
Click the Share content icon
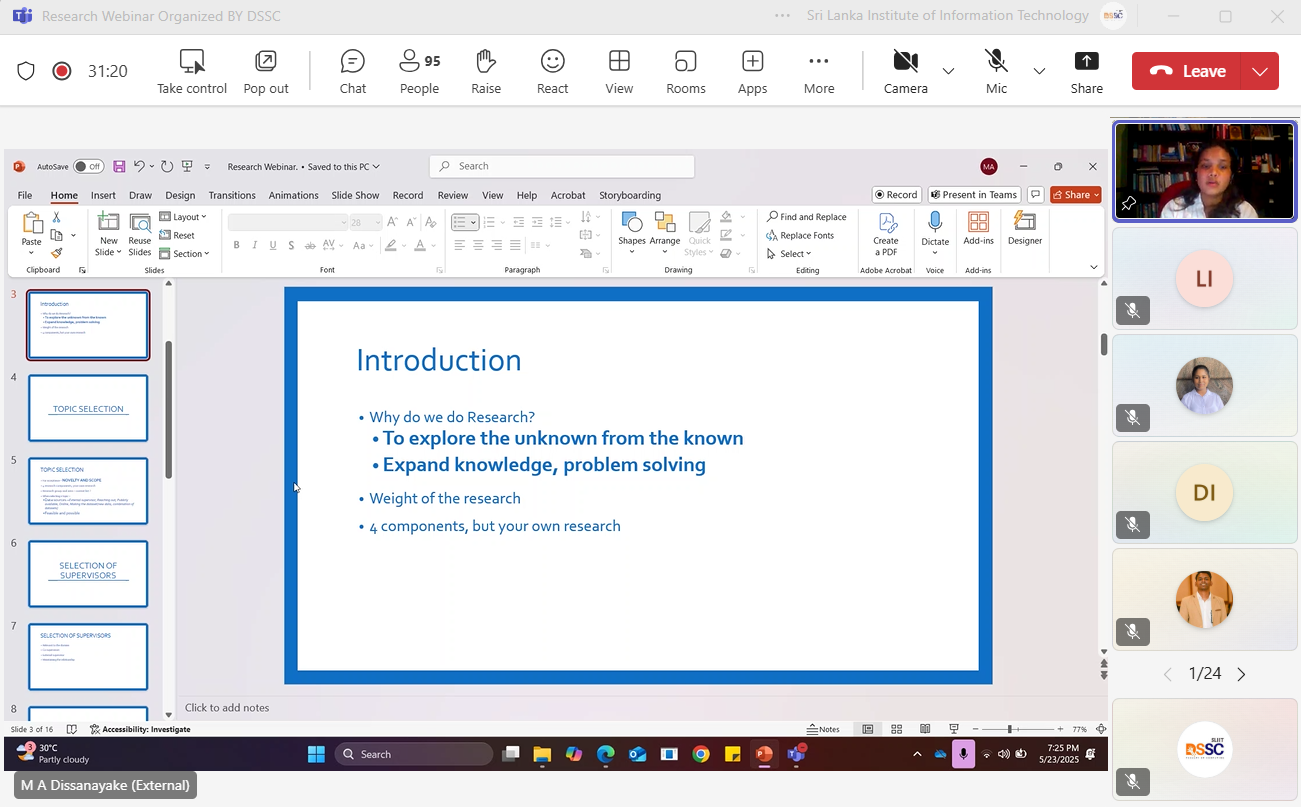click(1086, 71)
